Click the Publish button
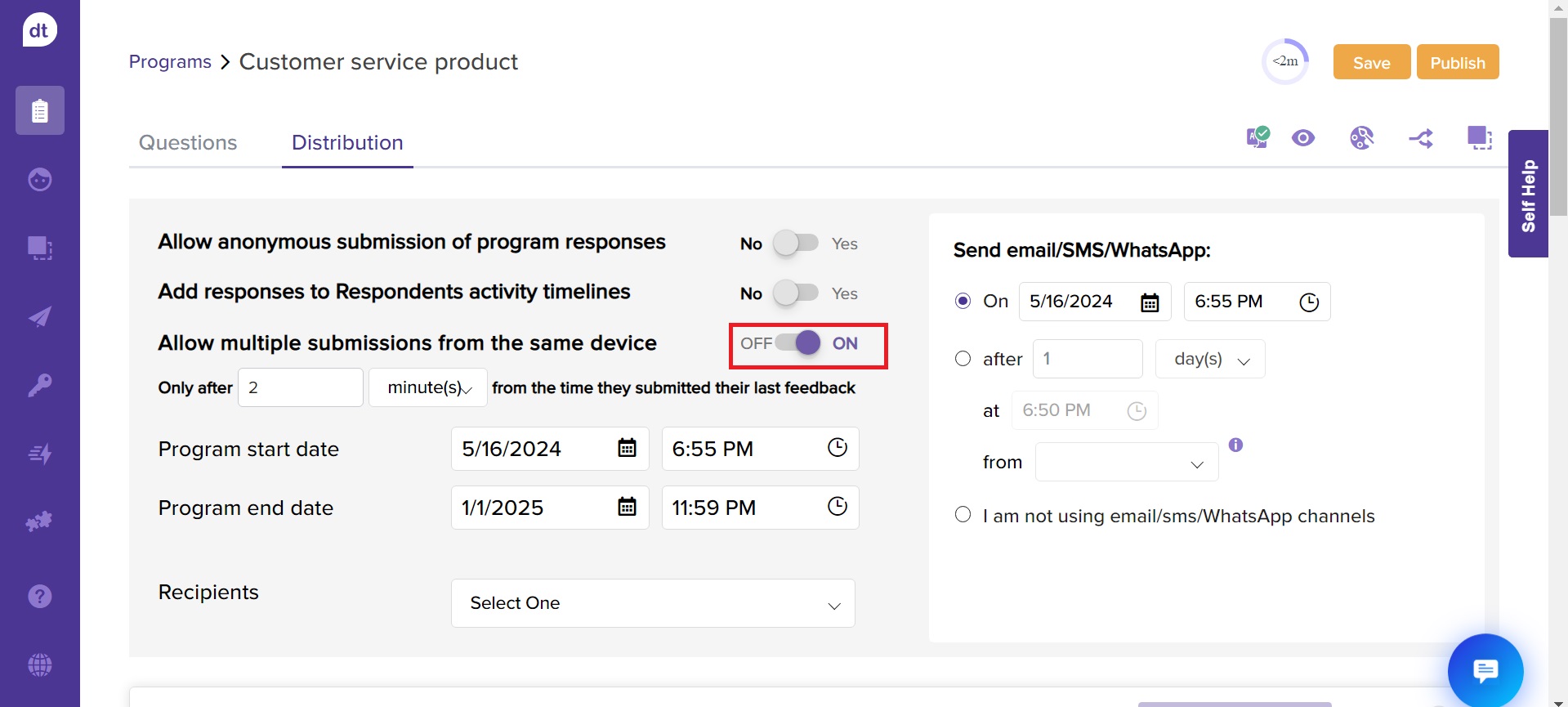This screenshot has height=707, width=1568. (1457, 62)
